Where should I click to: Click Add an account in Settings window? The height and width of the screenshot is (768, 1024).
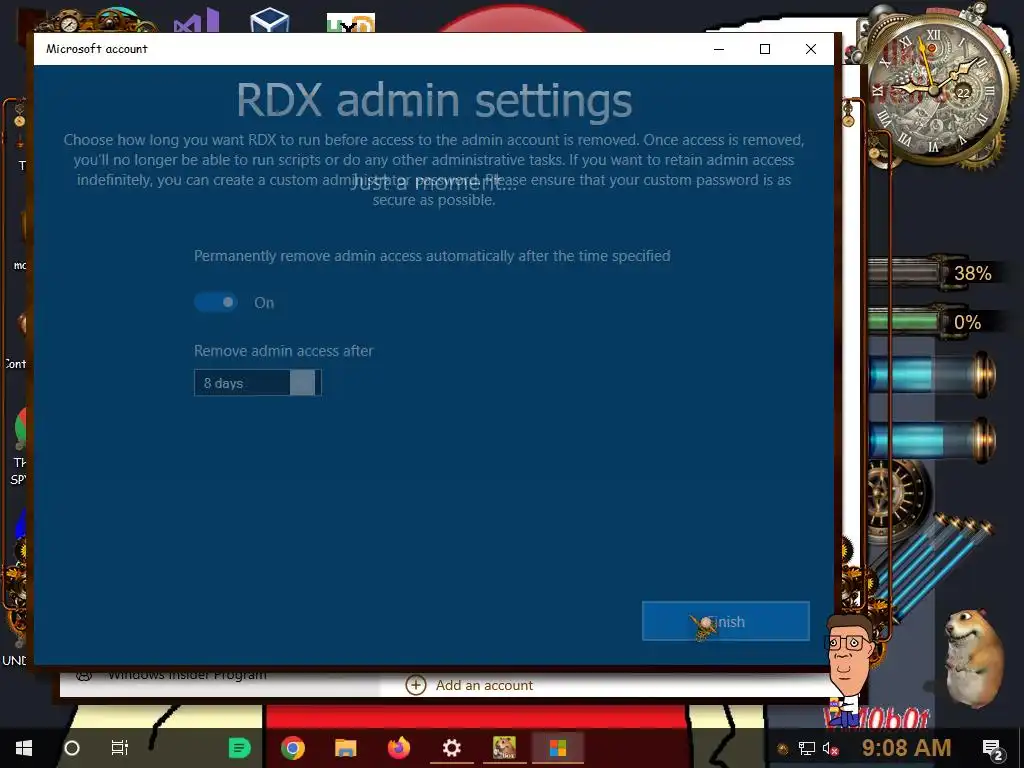tap(470, 685)
